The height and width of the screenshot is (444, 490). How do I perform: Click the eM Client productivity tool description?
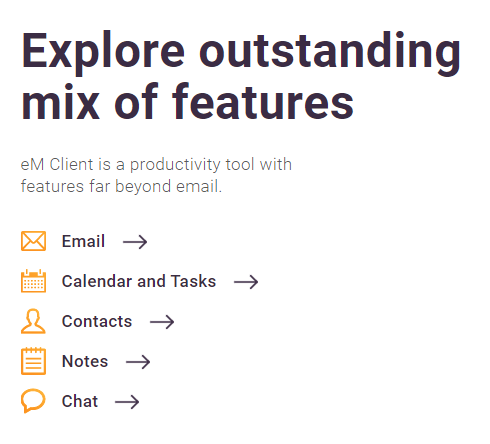(156, 175)
